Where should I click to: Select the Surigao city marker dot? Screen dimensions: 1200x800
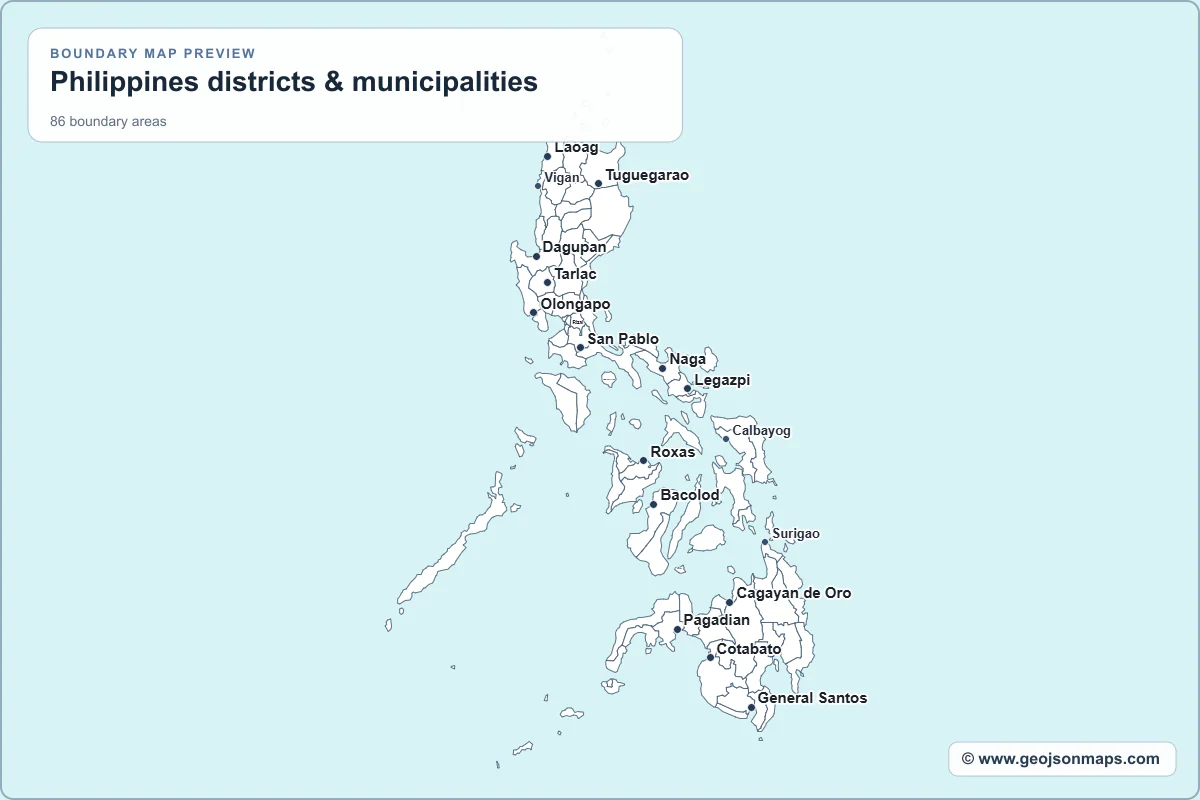pyautogui.click(x=765, y=542)
